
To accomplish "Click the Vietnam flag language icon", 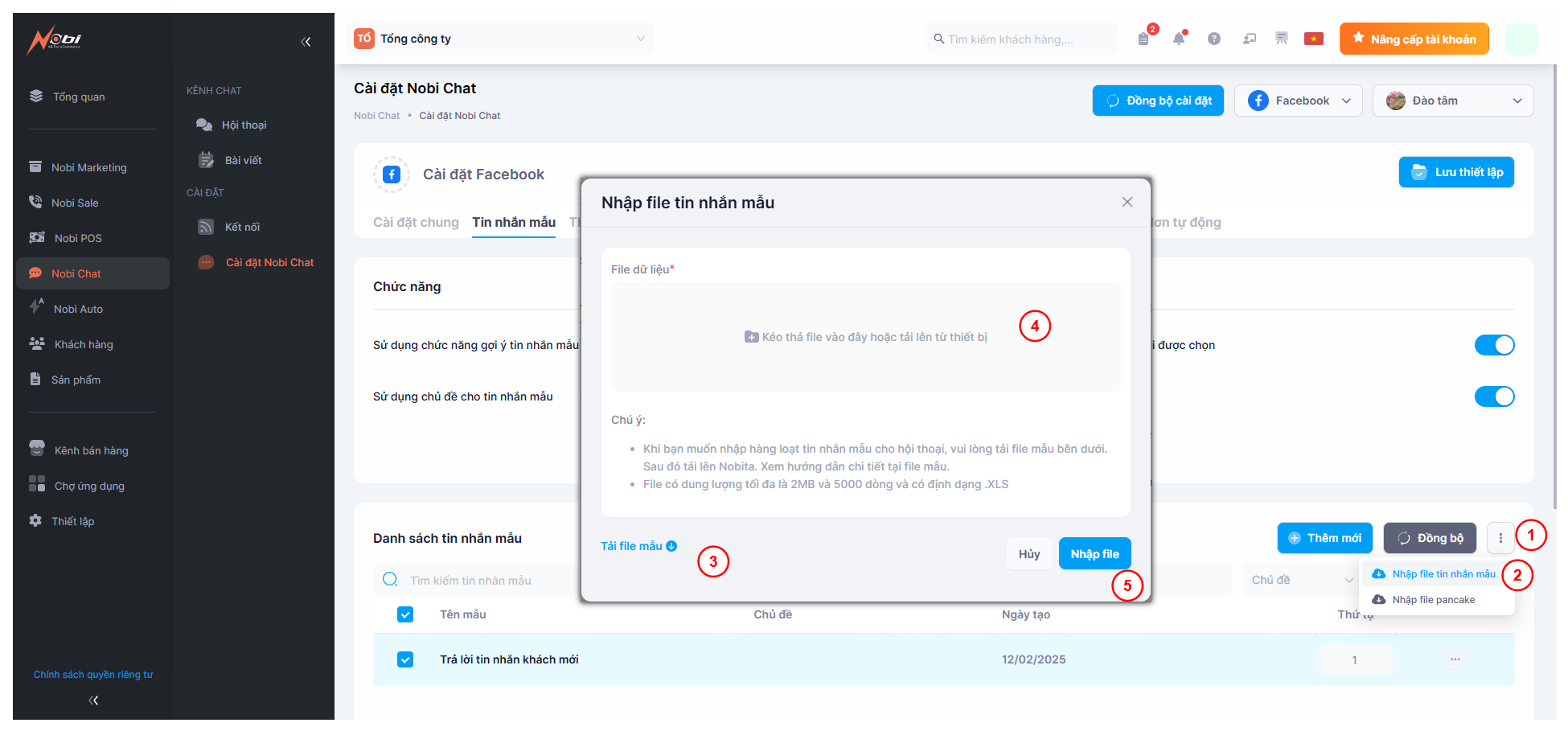I will (x=1314, y=39).
